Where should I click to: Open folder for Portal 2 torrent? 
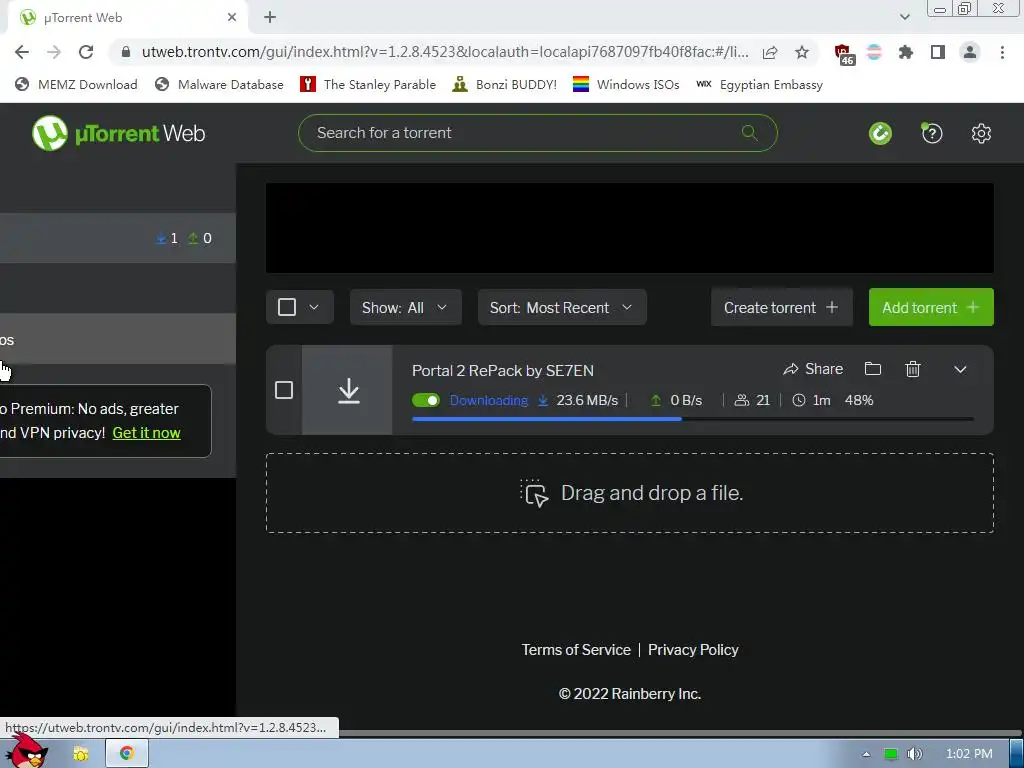coord(873,369)
